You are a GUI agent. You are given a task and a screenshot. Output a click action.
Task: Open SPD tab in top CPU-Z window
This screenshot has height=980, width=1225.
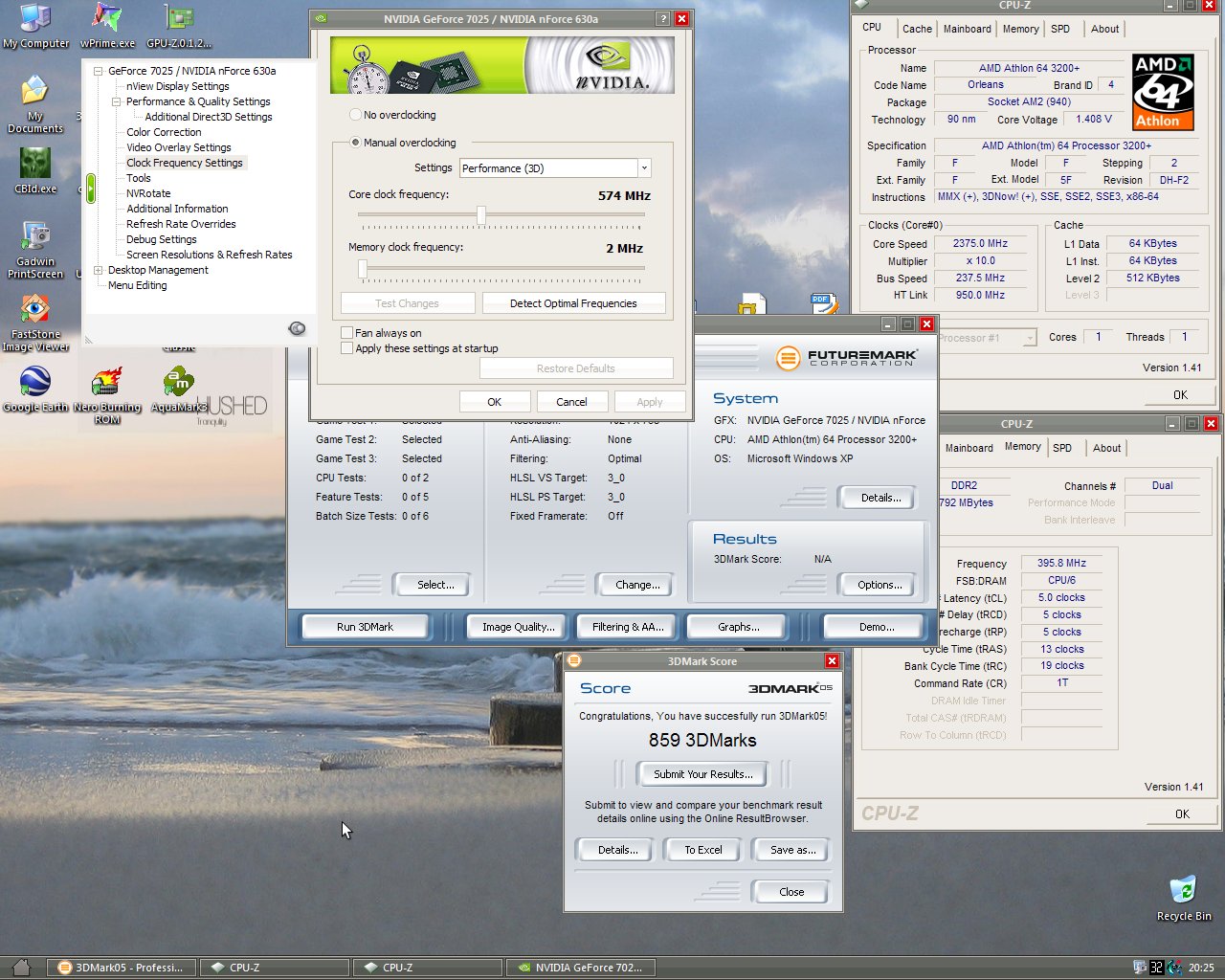coord(1060,29)
